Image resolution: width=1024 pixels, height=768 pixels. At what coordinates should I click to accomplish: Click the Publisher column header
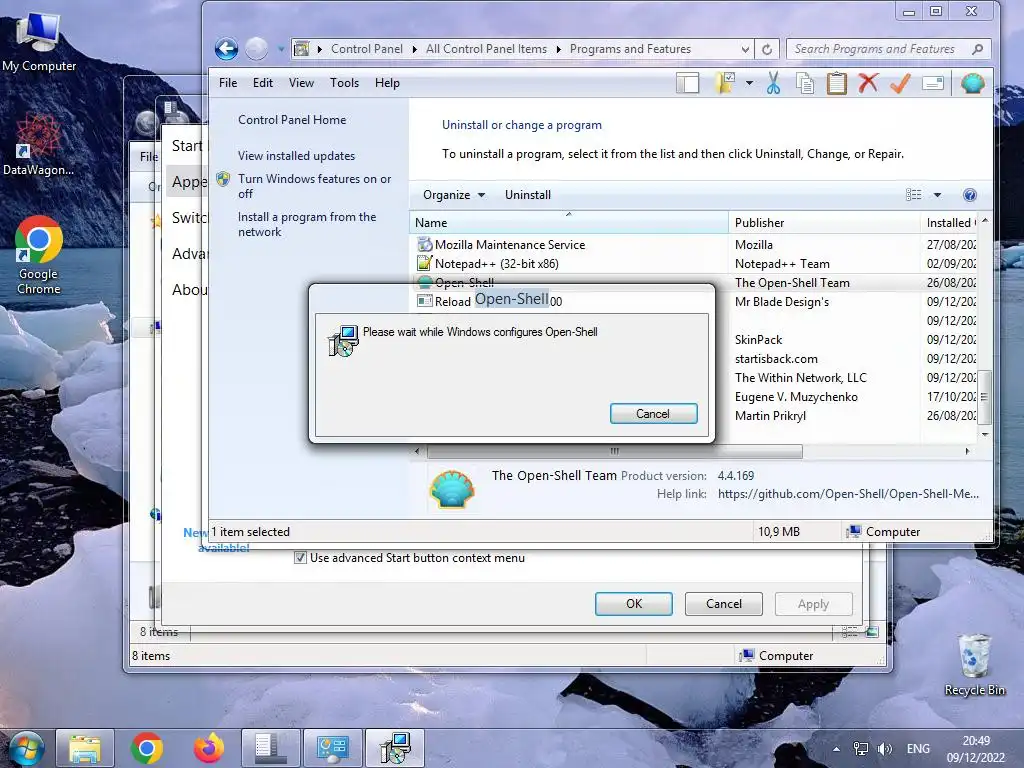point(824,223)
